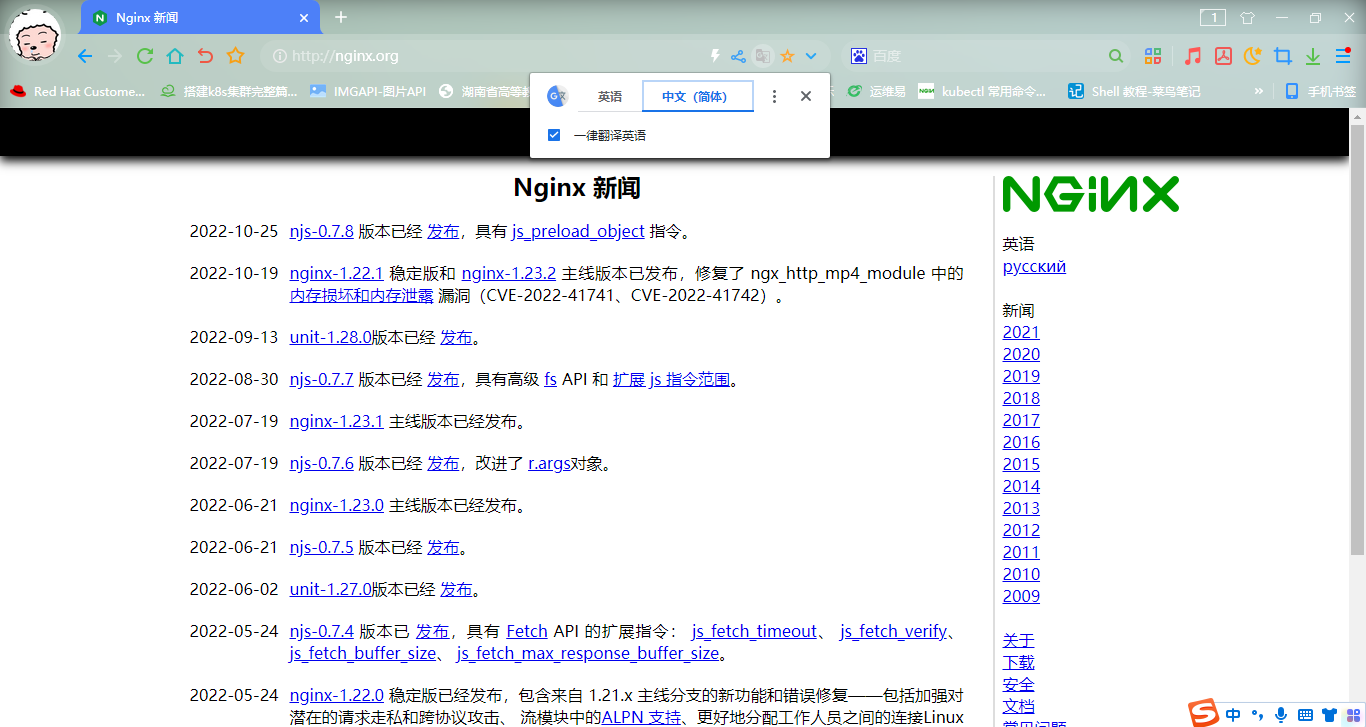Open Red Hat Customer bookmark
The height and width of the screenshot is (727, 1366).
77,91
